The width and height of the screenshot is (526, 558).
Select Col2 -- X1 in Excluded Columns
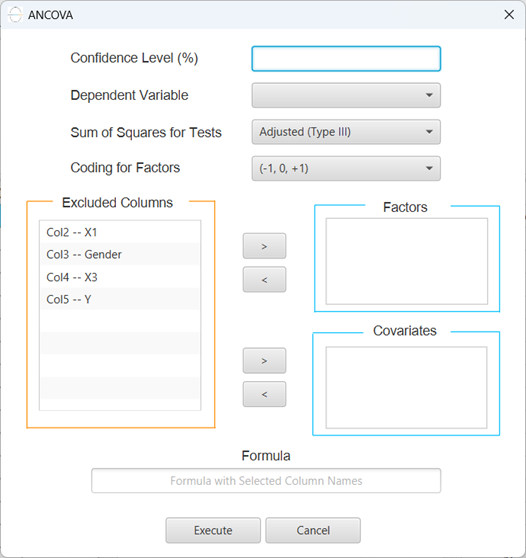click(120, 232)
